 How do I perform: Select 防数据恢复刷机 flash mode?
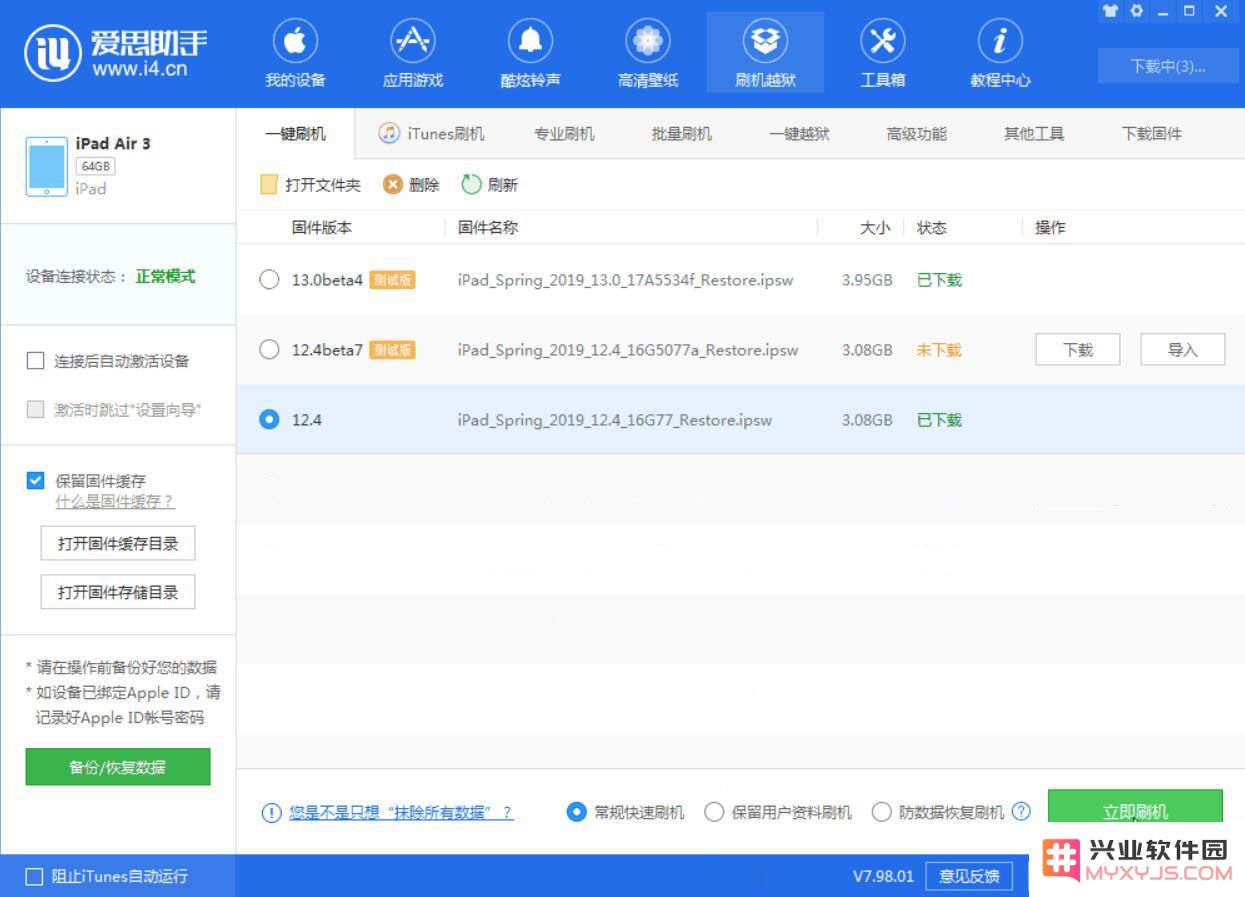[881, 812]
